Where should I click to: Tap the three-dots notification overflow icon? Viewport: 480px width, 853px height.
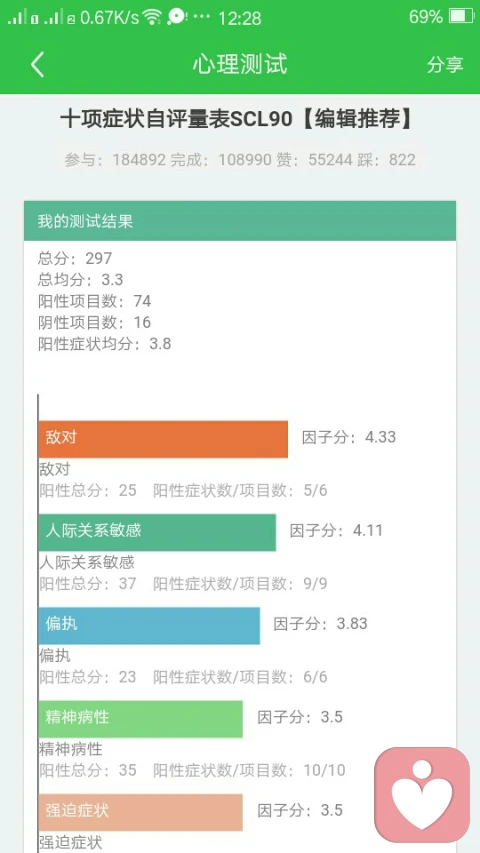coord(201,16)
